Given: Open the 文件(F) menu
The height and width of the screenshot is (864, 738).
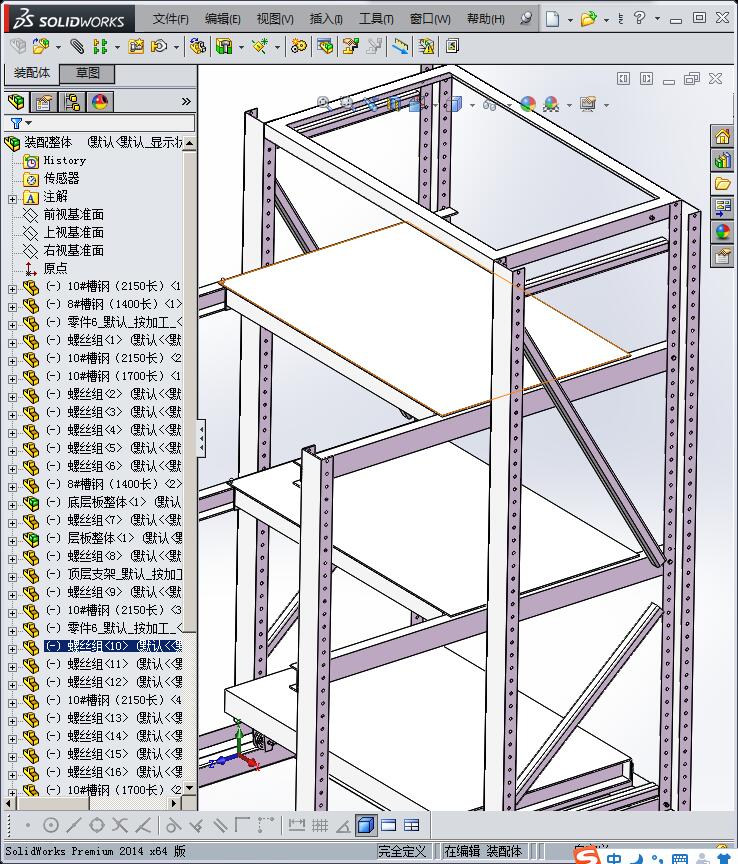Looking at the screenshot, I should (x=170, y=19).
